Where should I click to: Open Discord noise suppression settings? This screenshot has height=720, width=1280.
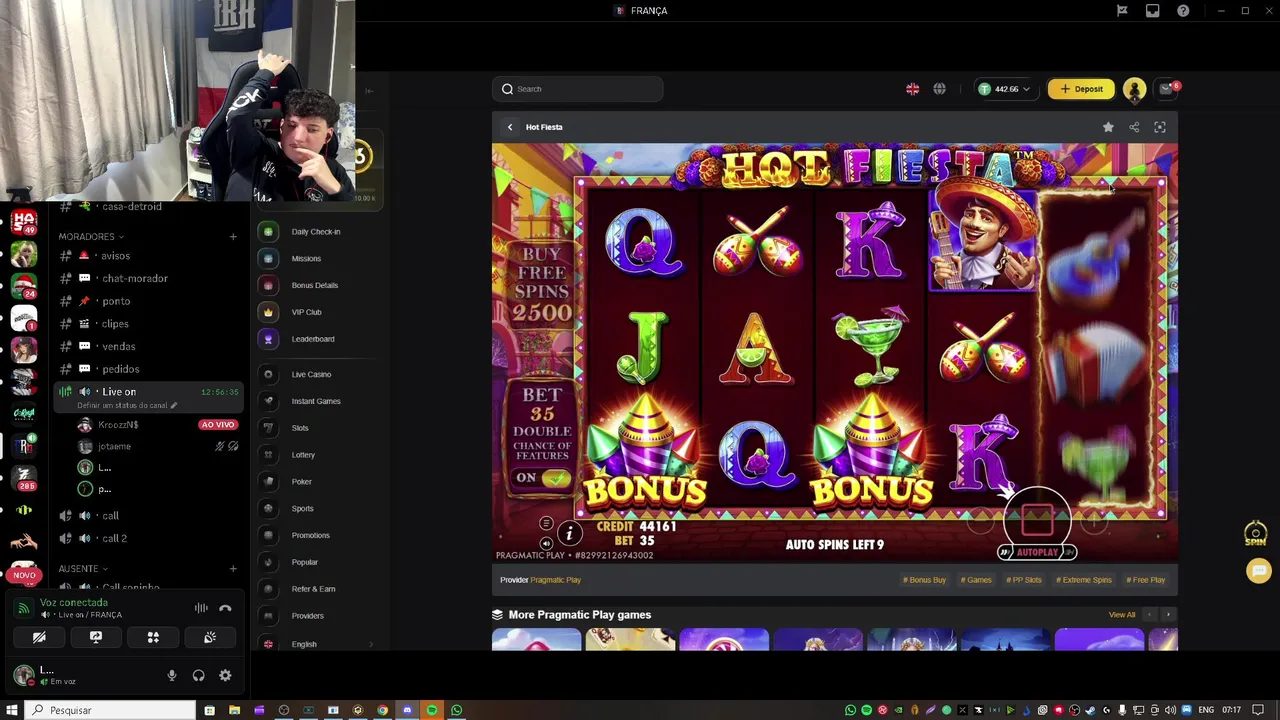201,608
